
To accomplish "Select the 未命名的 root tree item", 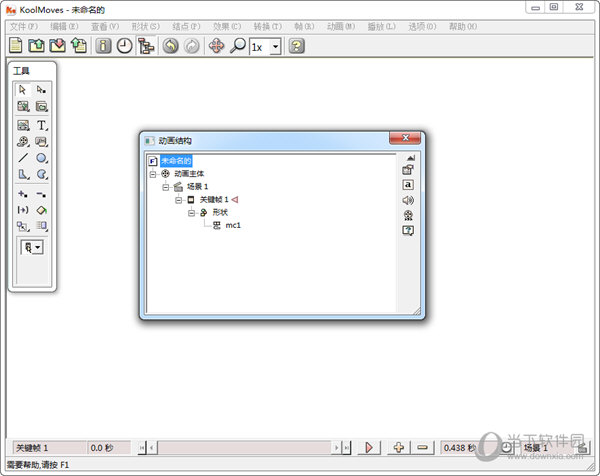I will 176,161.
